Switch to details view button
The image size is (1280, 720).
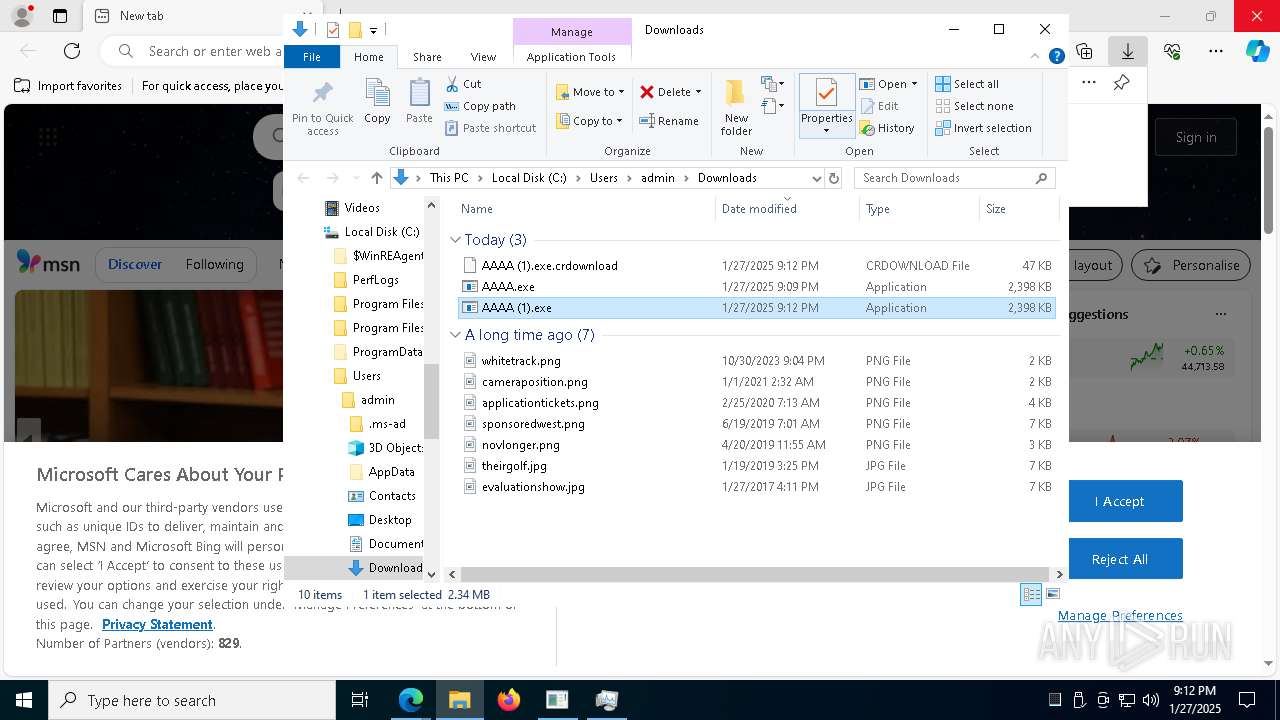(x=1031, y=594)
